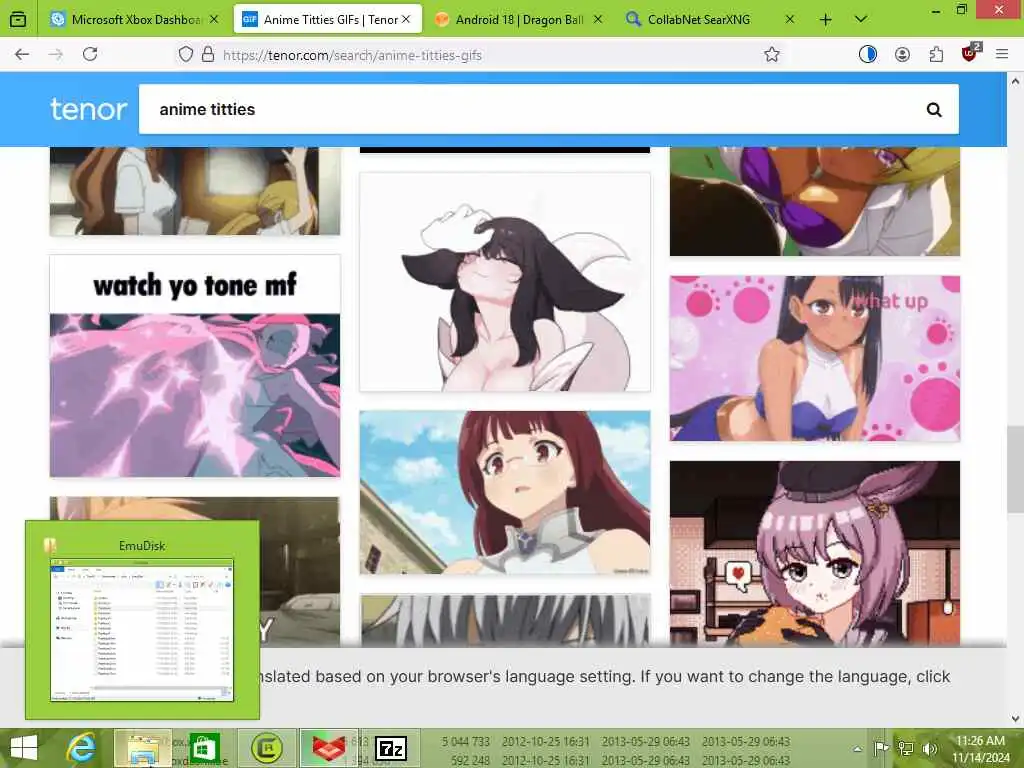Open the shield tracking protection icon
Screen dimensions: 1024x768
[x=185, y=54]
